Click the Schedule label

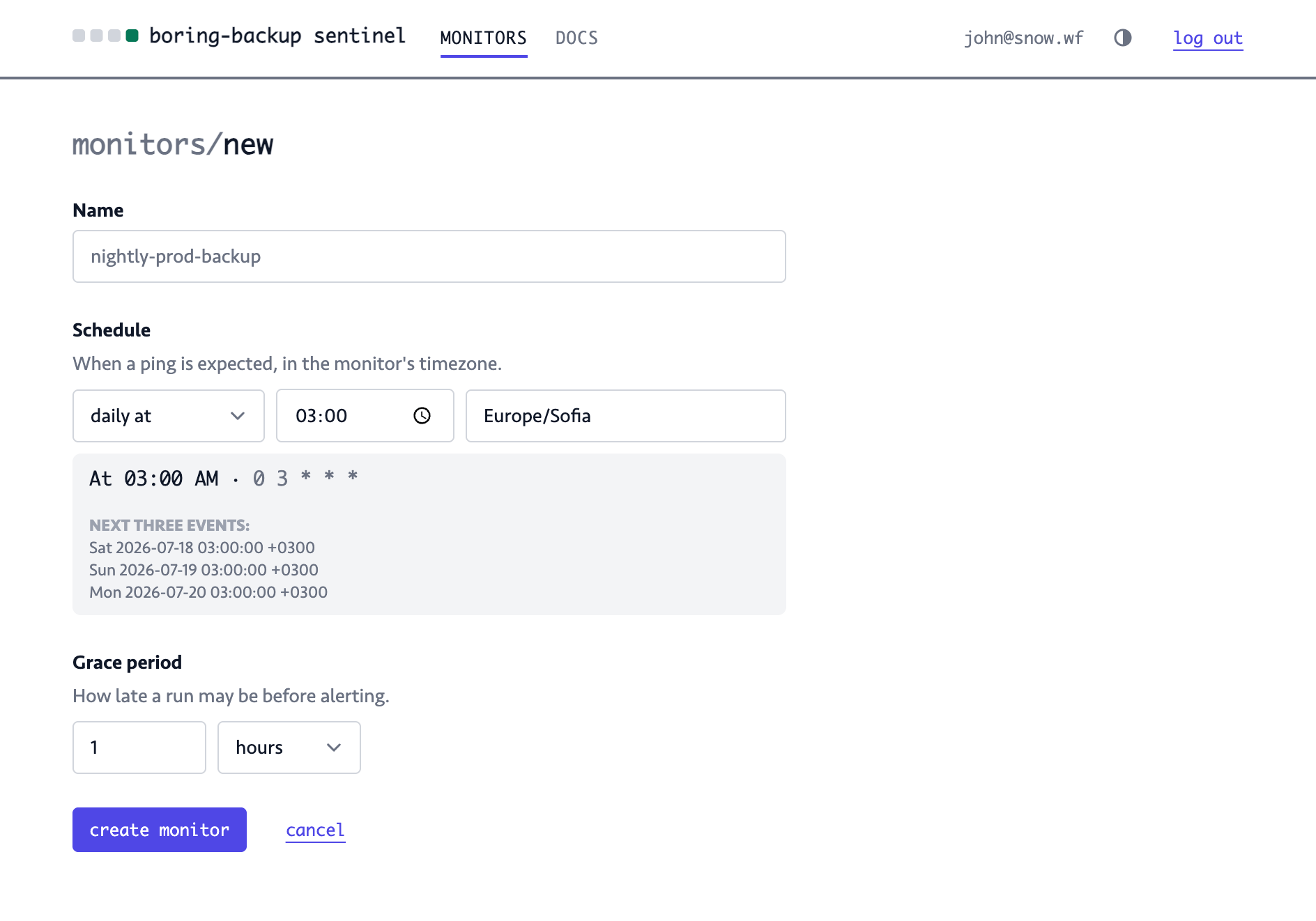[x=112, y=330]
